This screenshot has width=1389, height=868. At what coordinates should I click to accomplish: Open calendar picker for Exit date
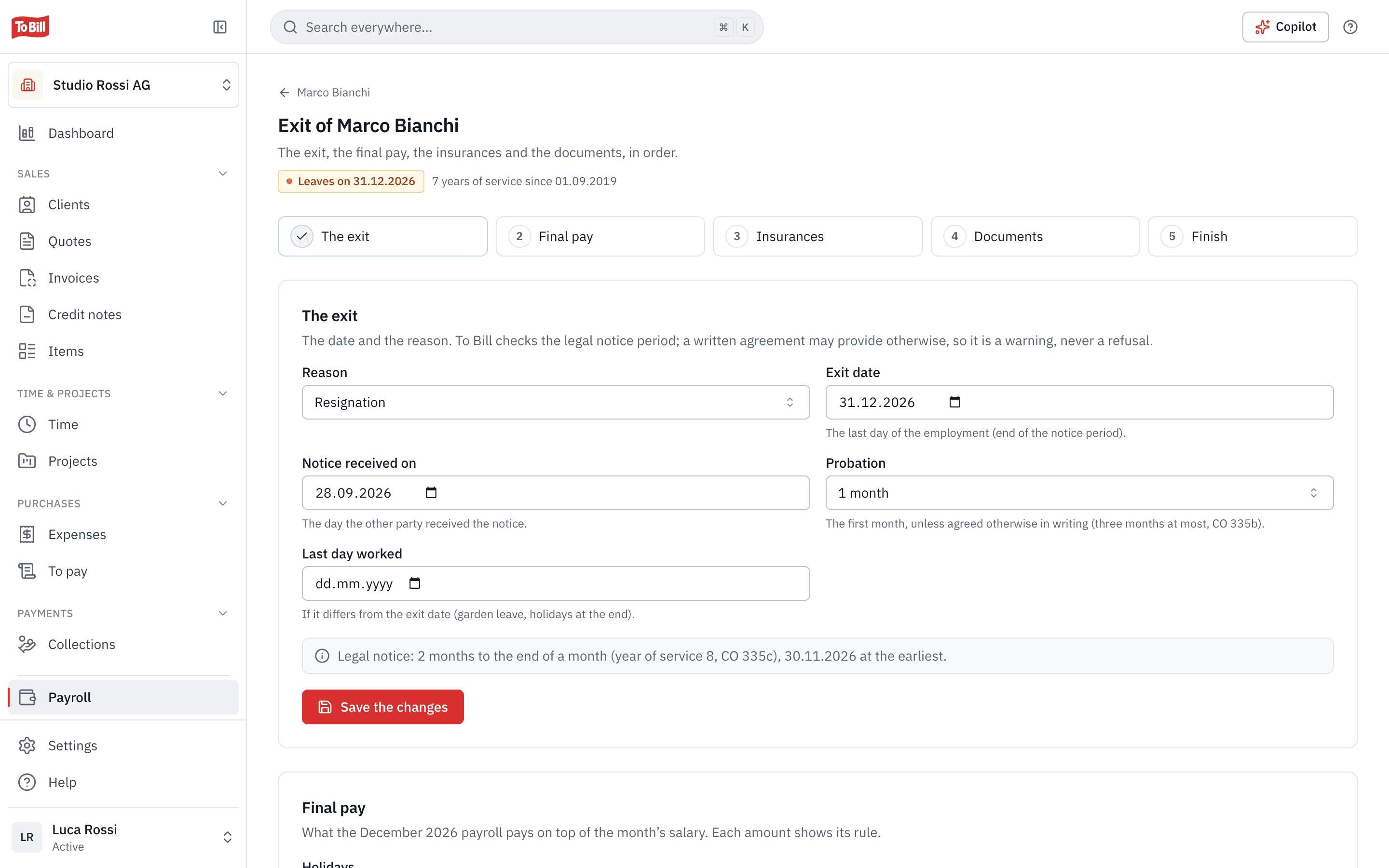[x=954, y=402]
